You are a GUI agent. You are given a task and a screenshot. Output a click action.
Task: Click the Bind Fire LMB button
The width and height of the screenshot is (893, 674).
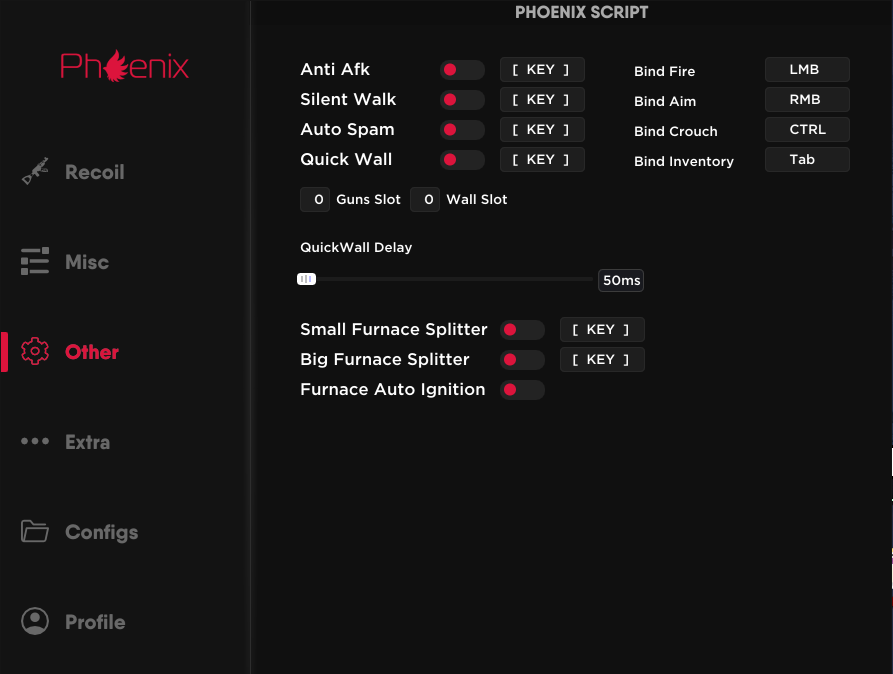click(x=807, y=70)
